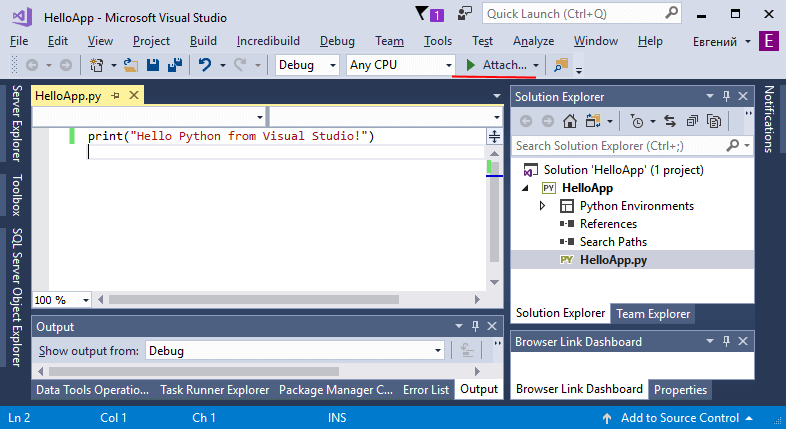Open the Analyze menu
The width and height of the screenshot is (786, 429).
[x=533, y=41]
